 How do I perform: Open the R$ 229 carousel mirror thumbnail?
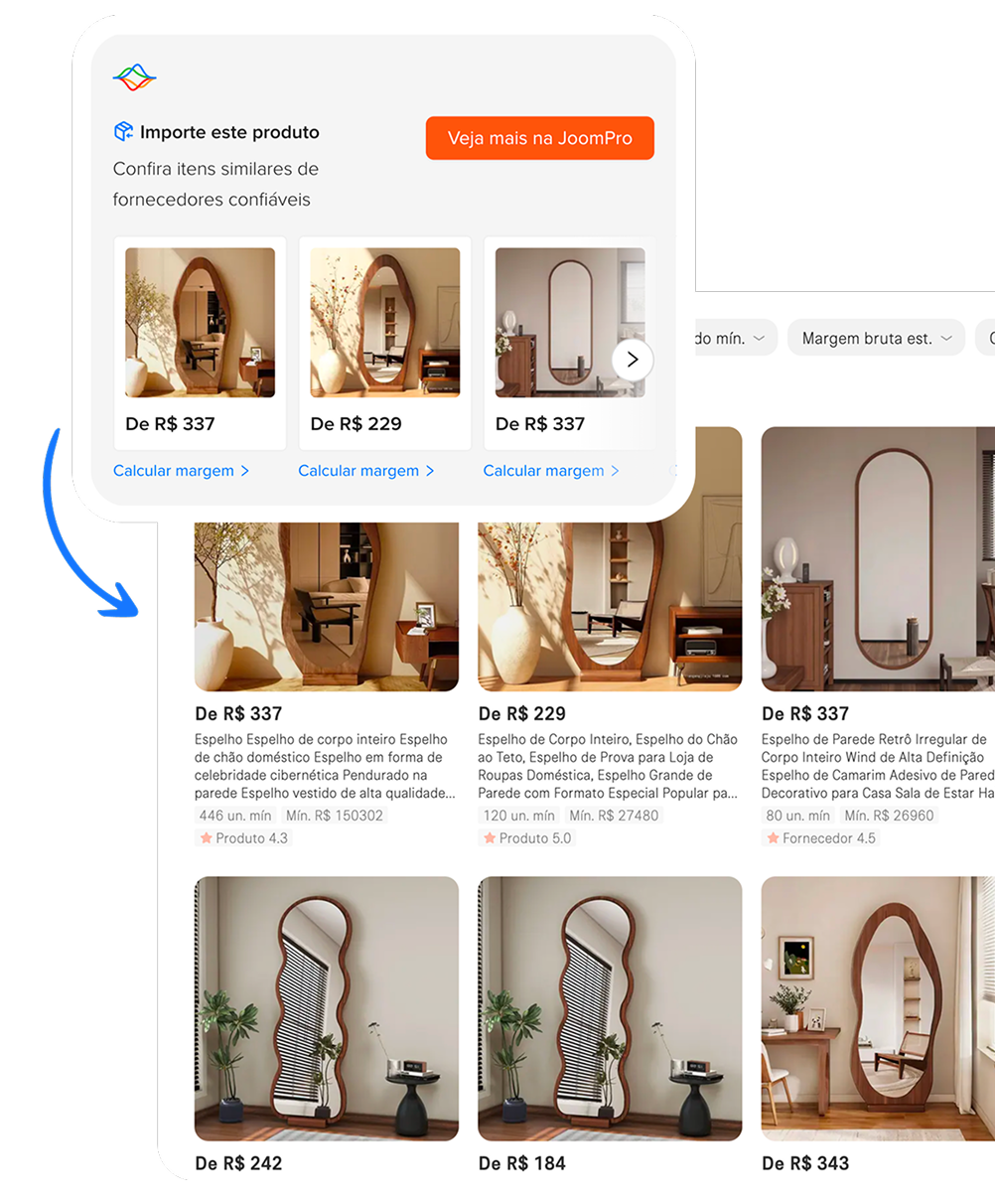pos(385,323)
